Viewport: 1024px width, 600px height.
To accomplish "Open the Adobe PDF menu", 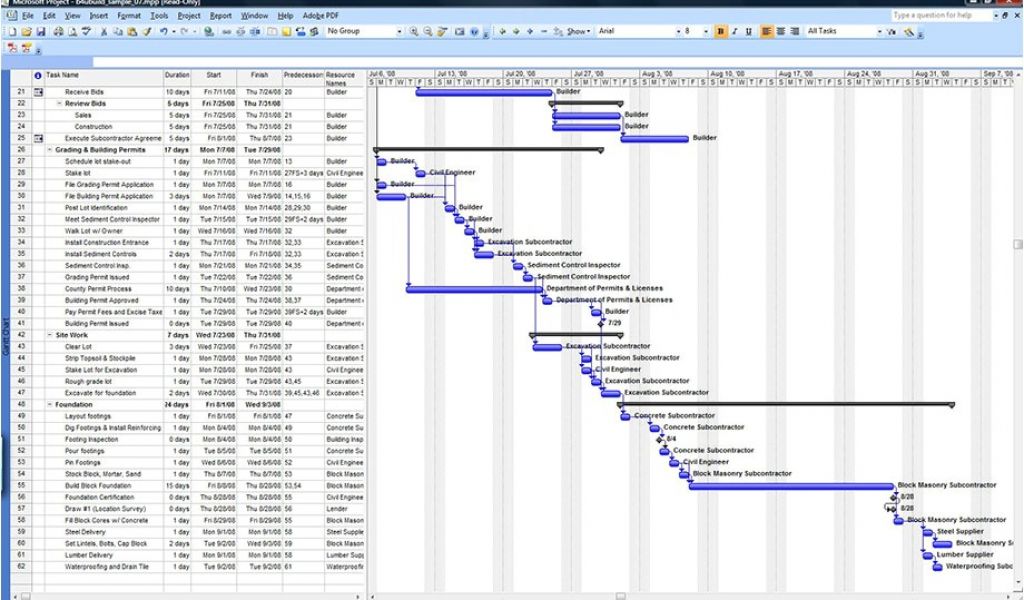I will [321, 15].
